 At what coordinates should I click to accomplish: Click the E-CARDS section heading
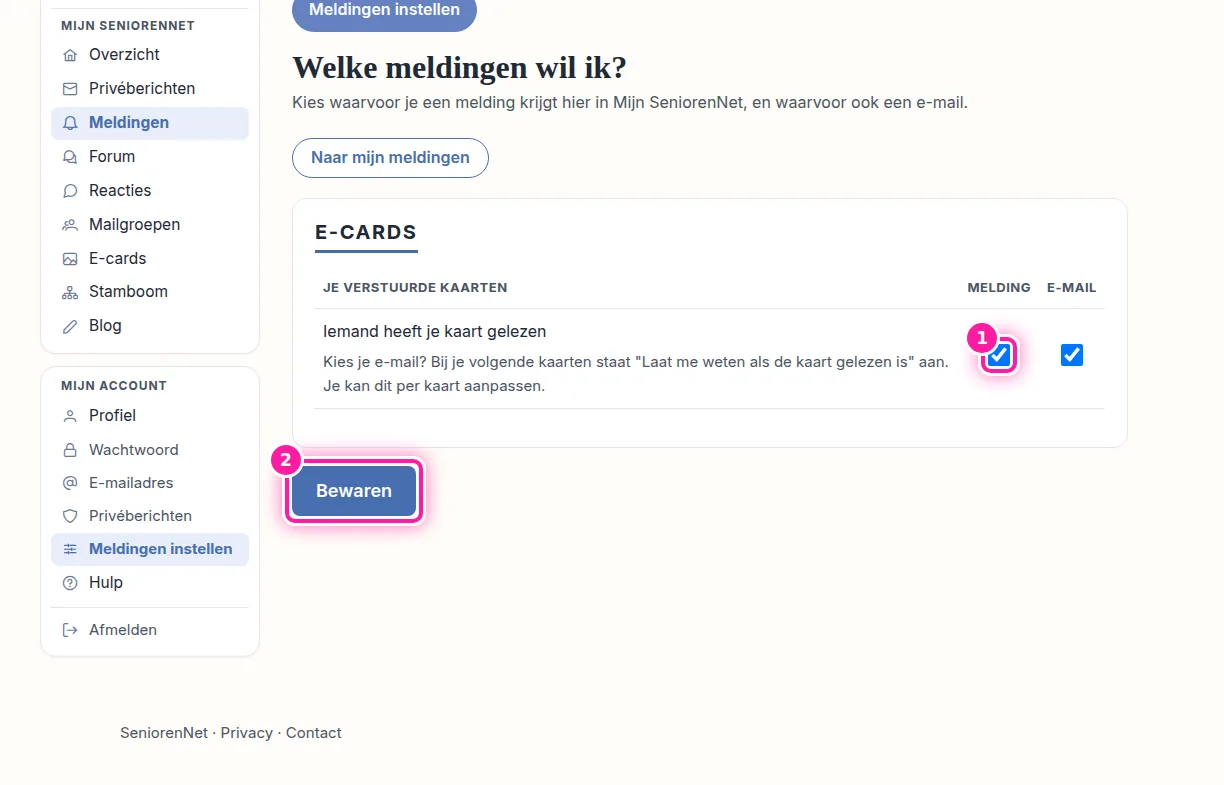point(366,233)
